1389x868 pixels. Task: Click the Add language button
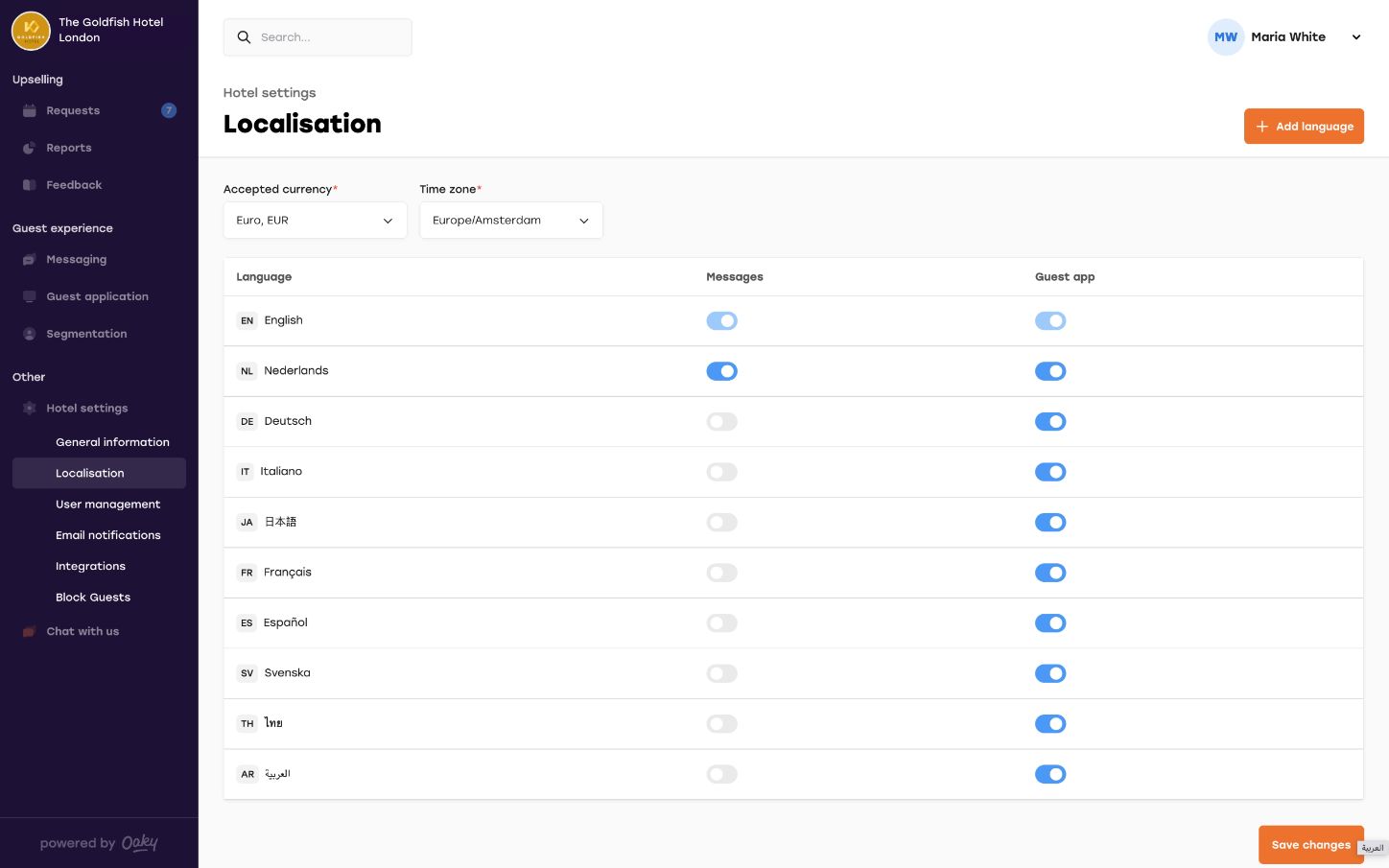click(x=1304, y=127)
